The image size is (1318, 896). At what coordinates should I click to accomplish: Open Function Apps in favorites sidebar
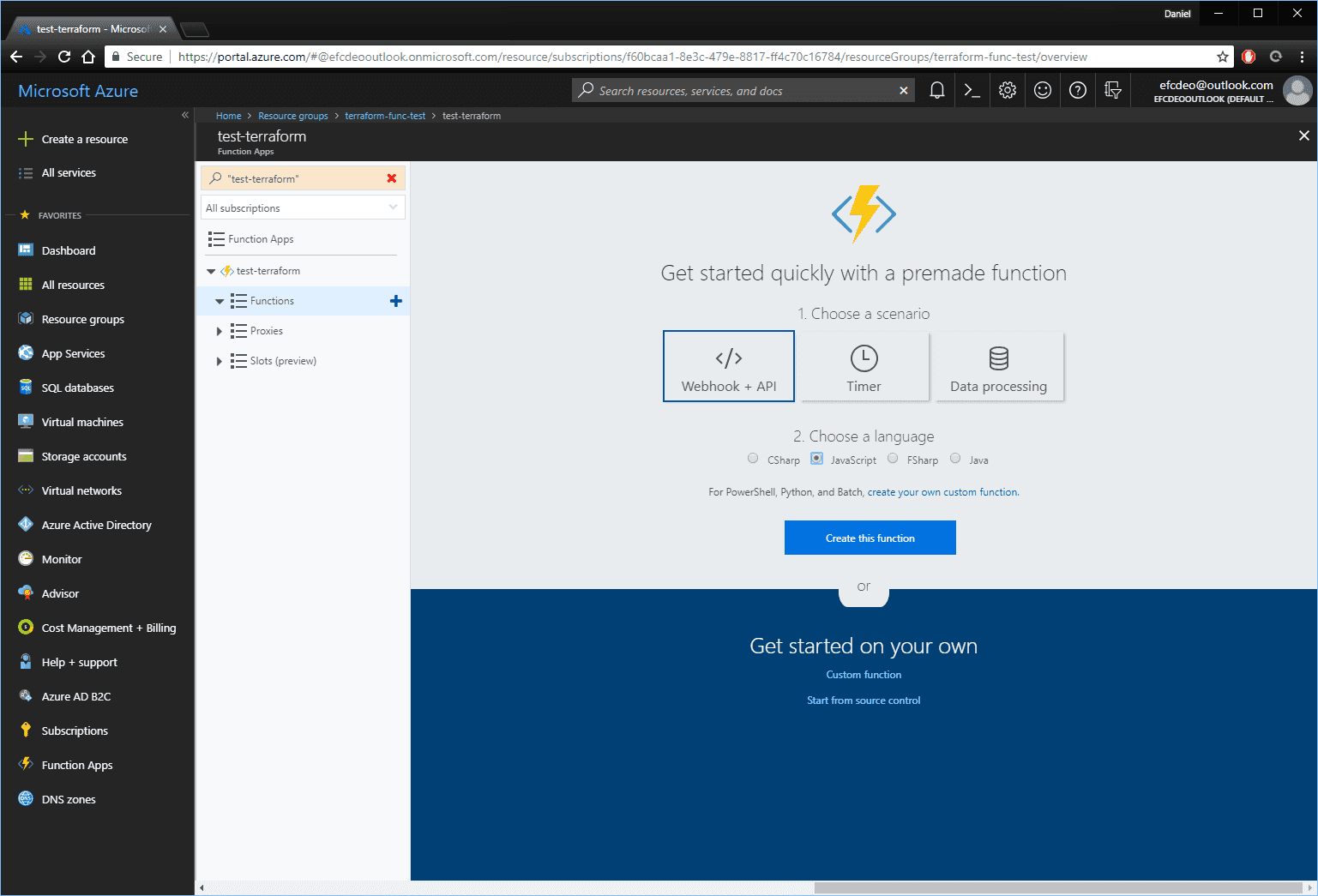click(x=77, y=765)
